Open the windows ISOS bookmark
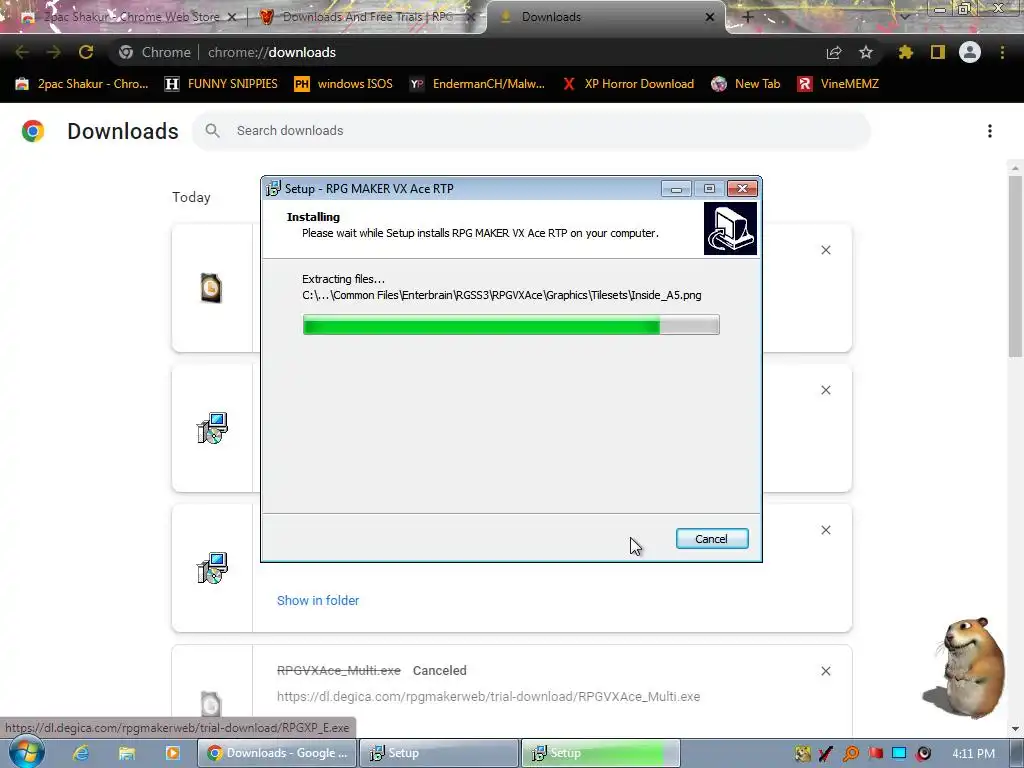The width and height of the screenshot is (1024, 768). point(344,84)
